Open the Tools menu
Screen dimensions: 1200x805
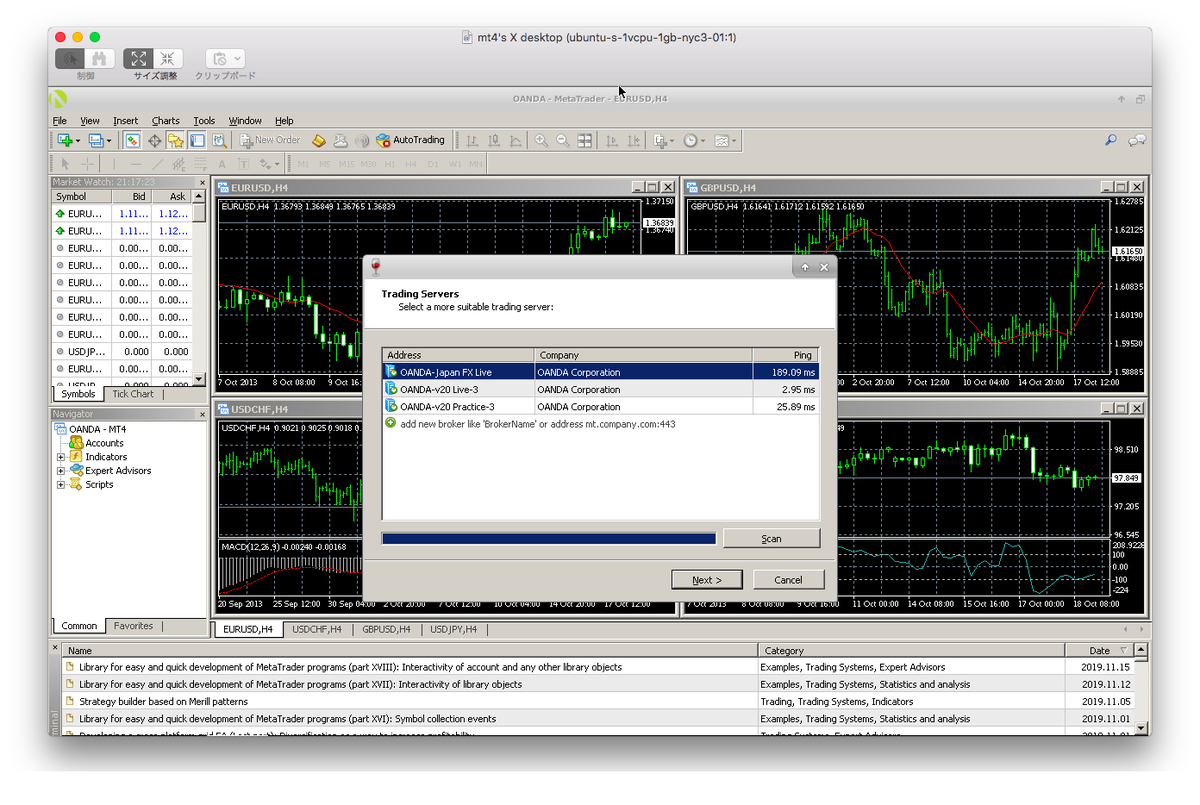pyautogui.click(x=204, y=121)
